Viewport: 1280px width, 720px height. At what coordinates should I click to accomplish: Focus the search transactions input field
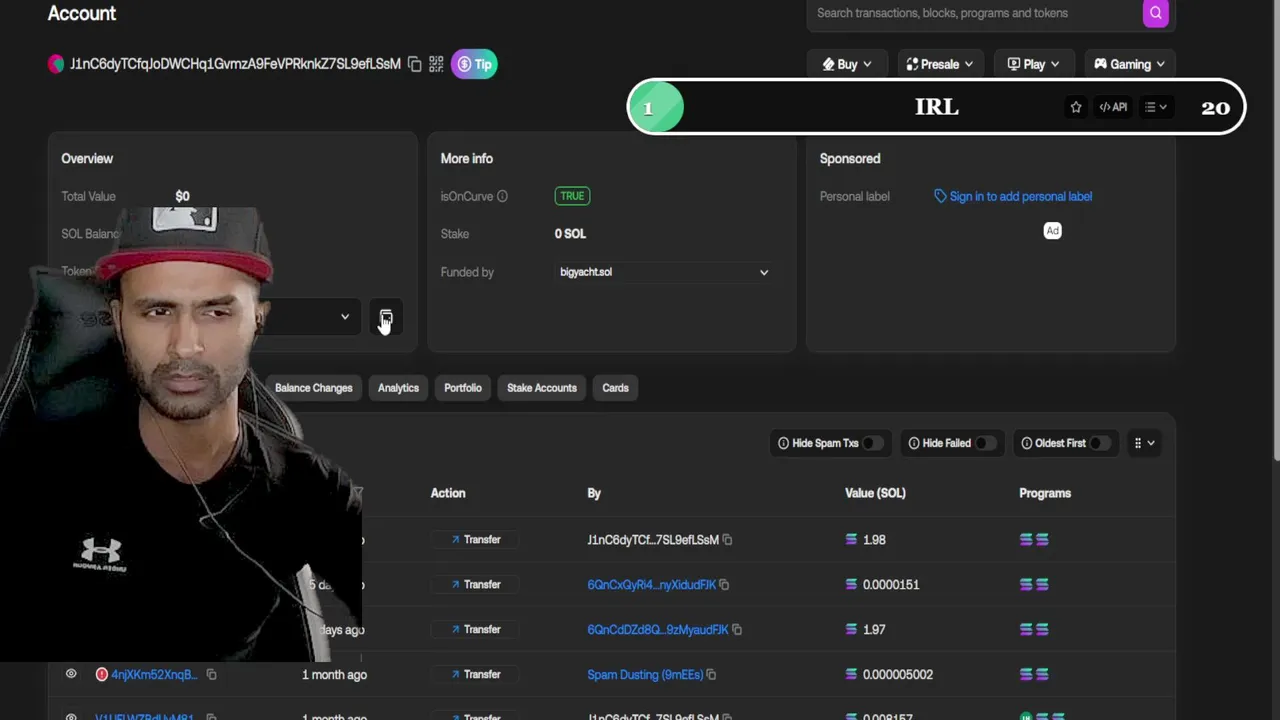point(975,13)
